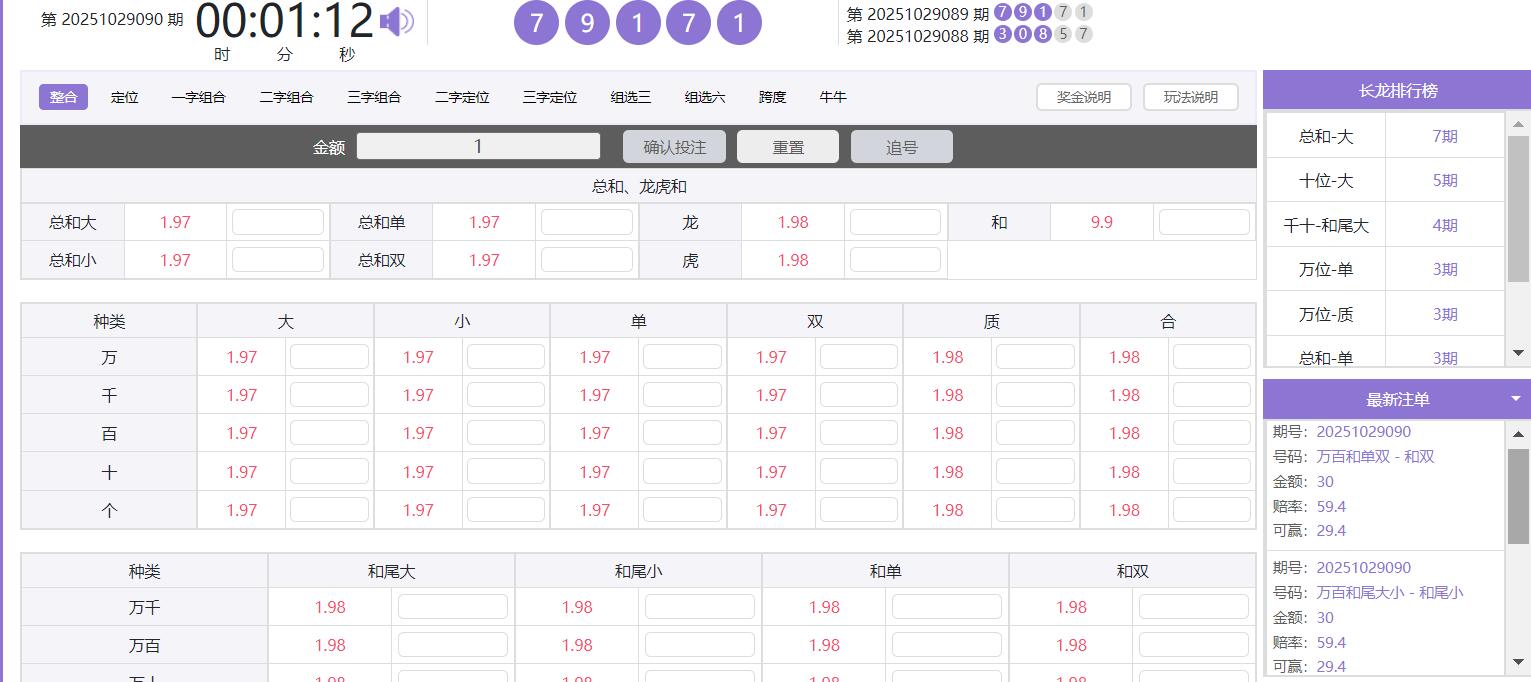This screenshot has width=1531, height=682.
Task: Click 万百和单双 - 和双 bet record link
Action: (x=1375, y=457)
